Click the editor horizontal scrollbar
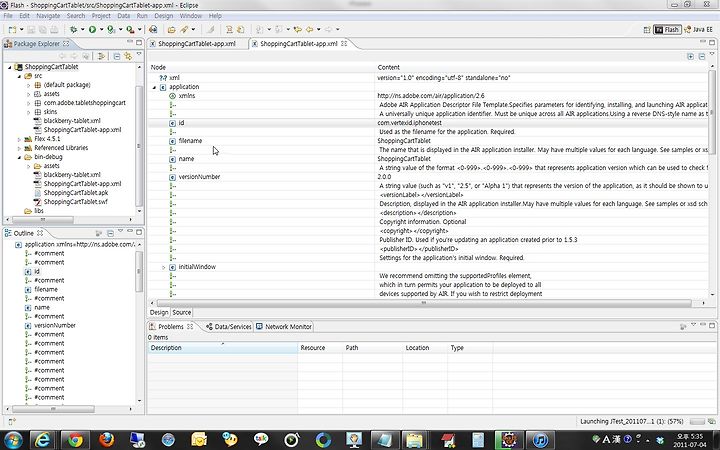720x450 pixels. 424,303
